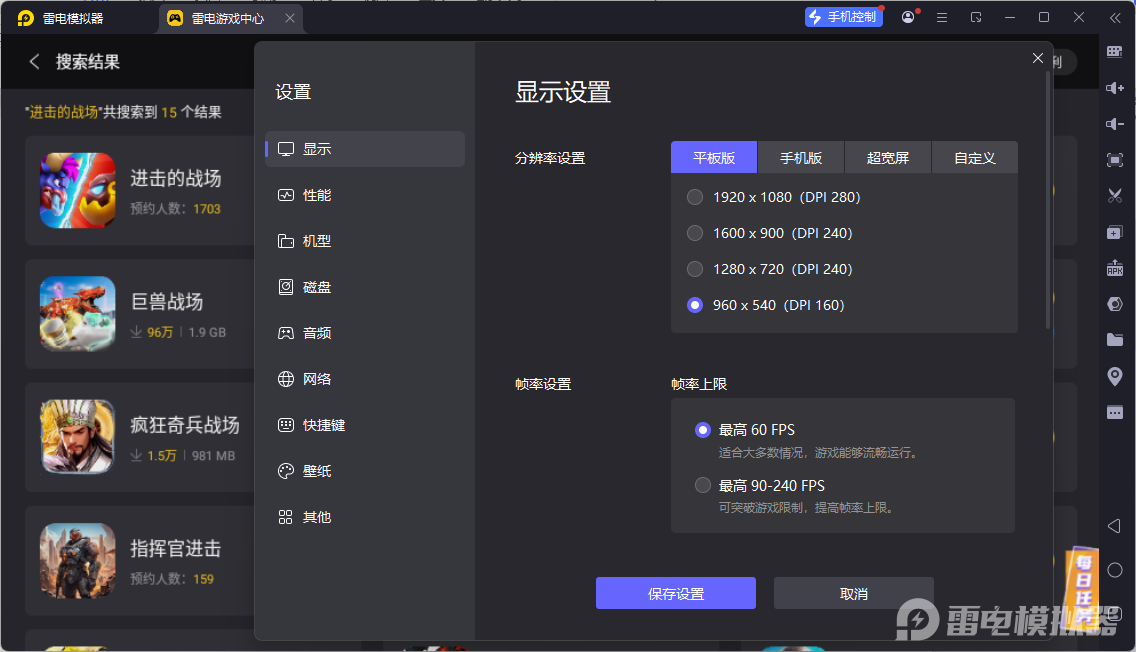
Task: Go back from search results with arrow
Action: 34,62
